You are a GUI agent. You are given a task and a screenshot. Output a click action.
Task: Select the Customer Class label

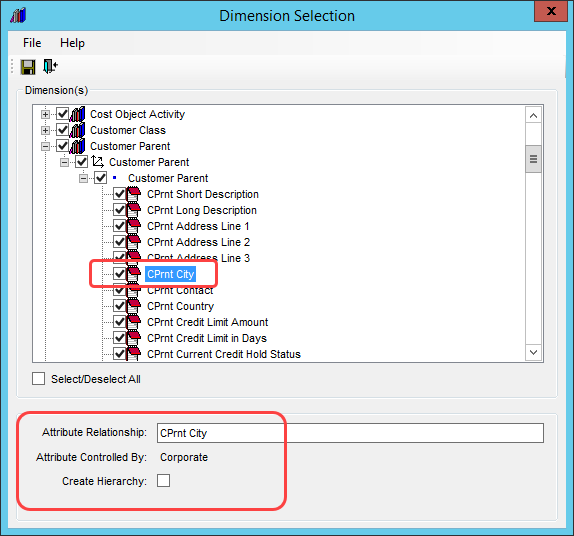[x=128, y=130]
